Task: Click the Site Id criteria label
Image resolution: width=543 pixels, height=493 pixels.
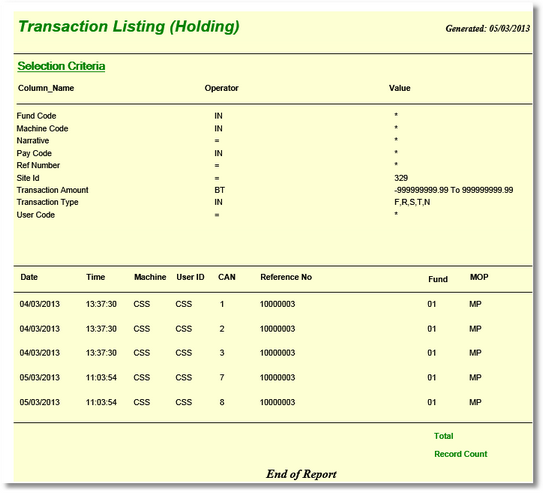Action: coord(28,178)
